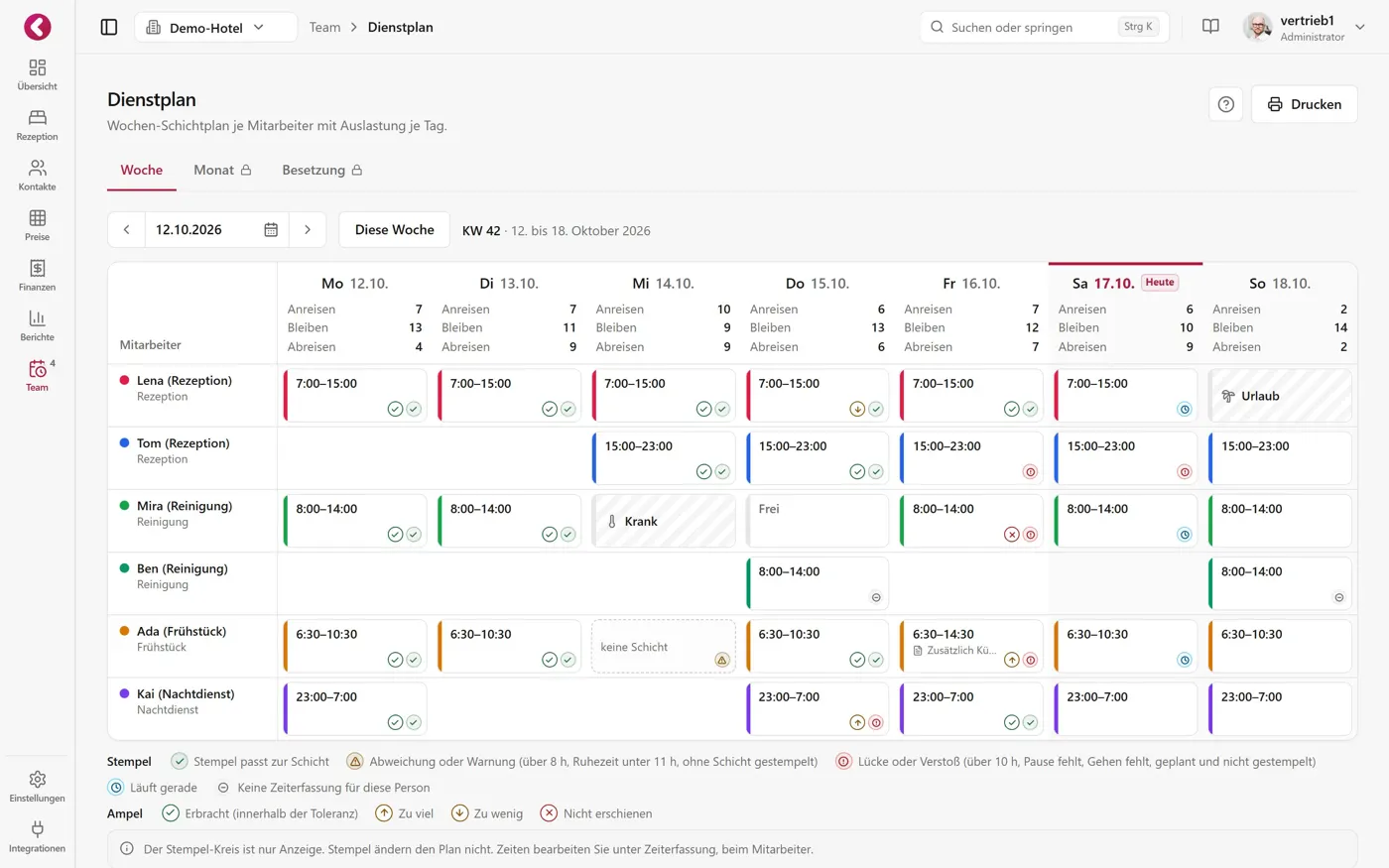The image size is (1389, 868).
Task: Open Ben's 8:00–14:00 Thursday shift
Action: coord(818,583)
